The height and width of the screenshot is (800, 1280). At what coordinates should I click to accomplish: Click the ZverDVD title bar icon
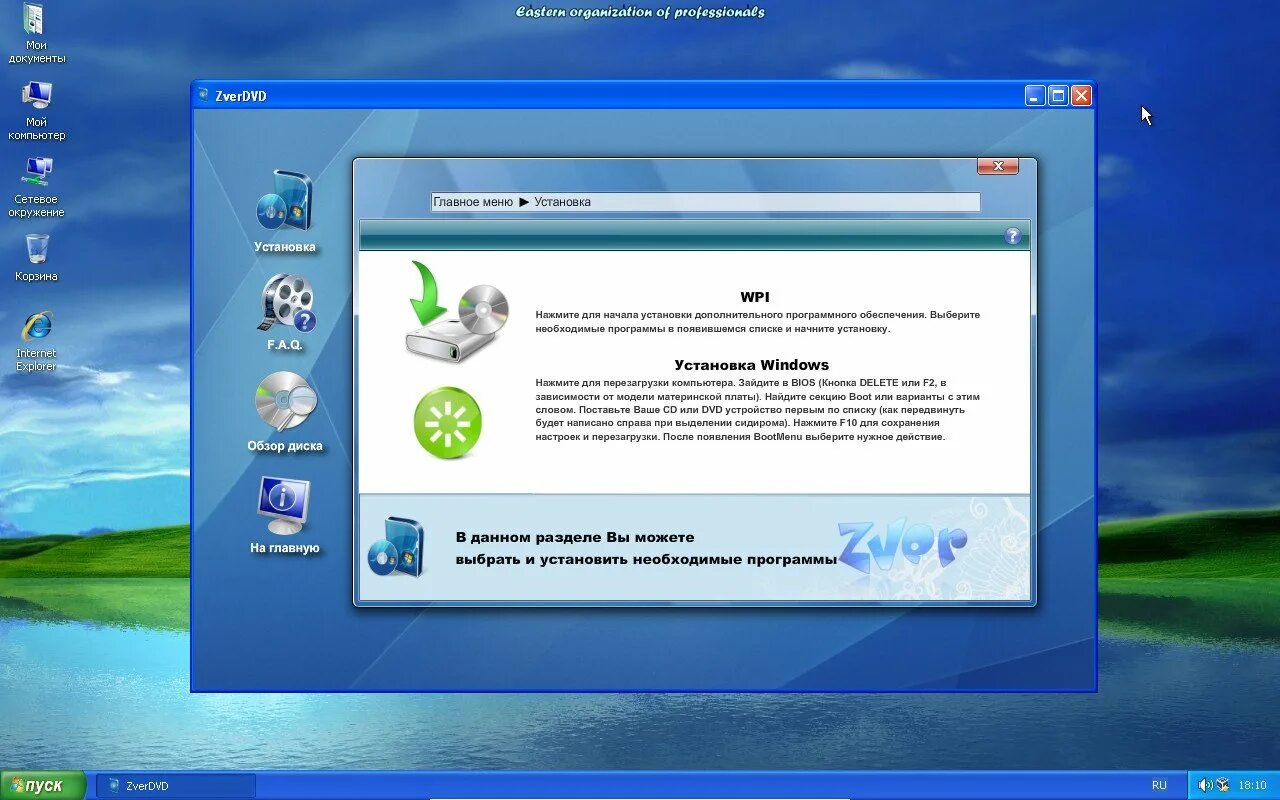(x=203, y=96)
